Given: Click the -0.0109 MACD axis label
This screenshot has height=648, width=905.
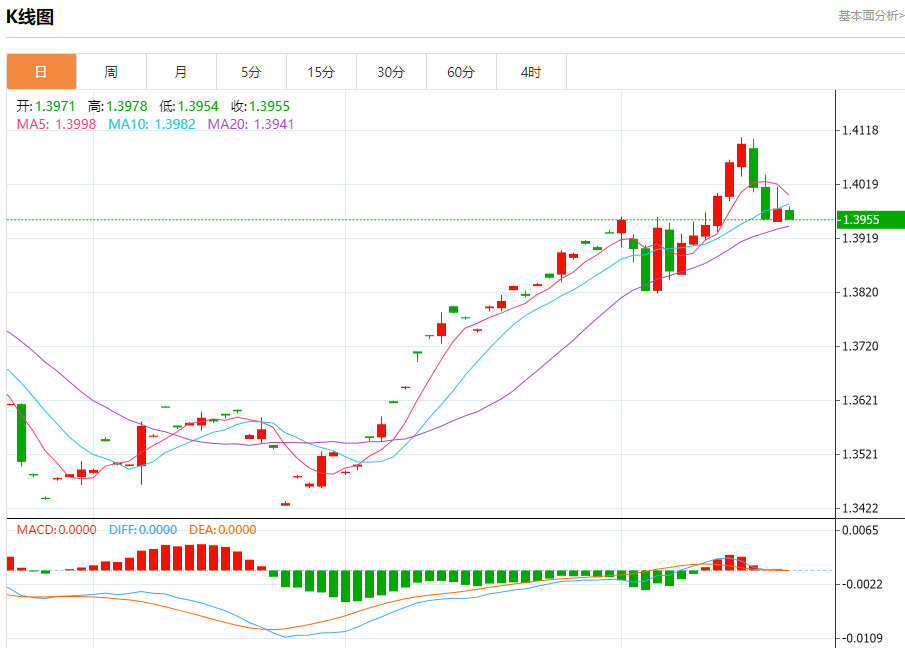Looking at the screenshot, I should point(860,638).
